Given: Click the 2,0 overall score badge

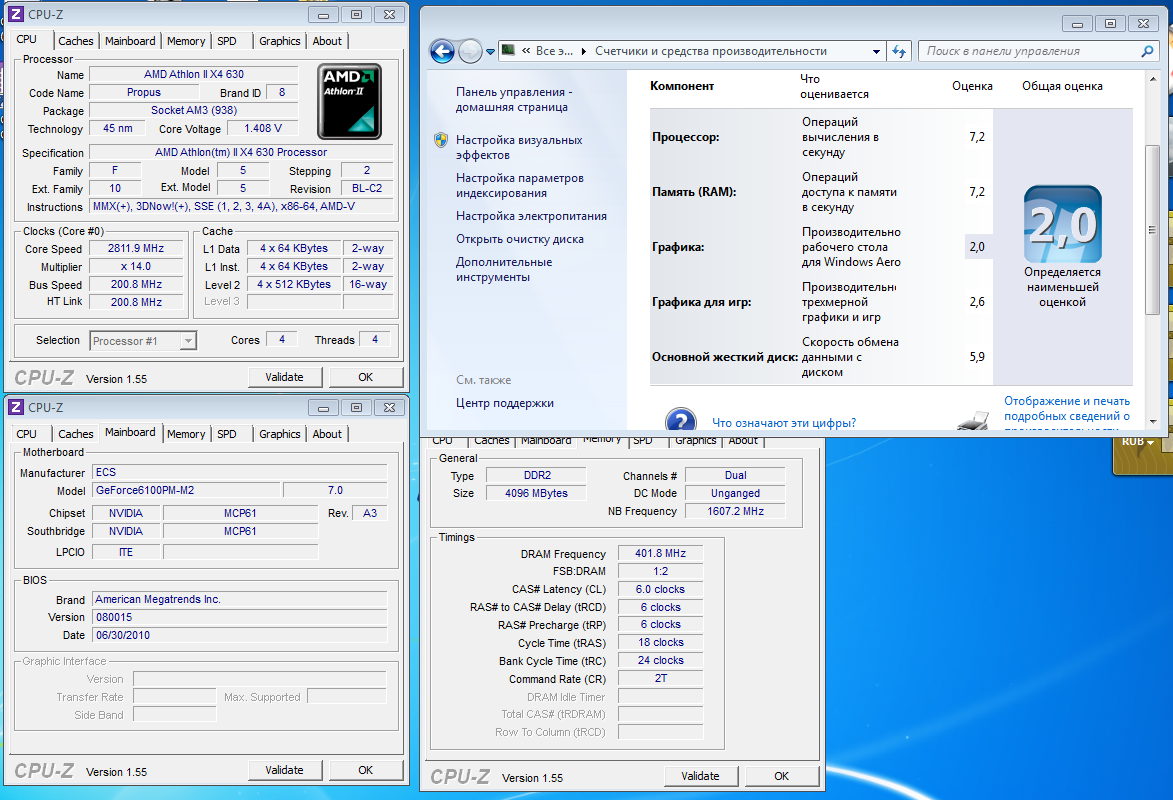Looking at the screenshot, I should 1062,224.
